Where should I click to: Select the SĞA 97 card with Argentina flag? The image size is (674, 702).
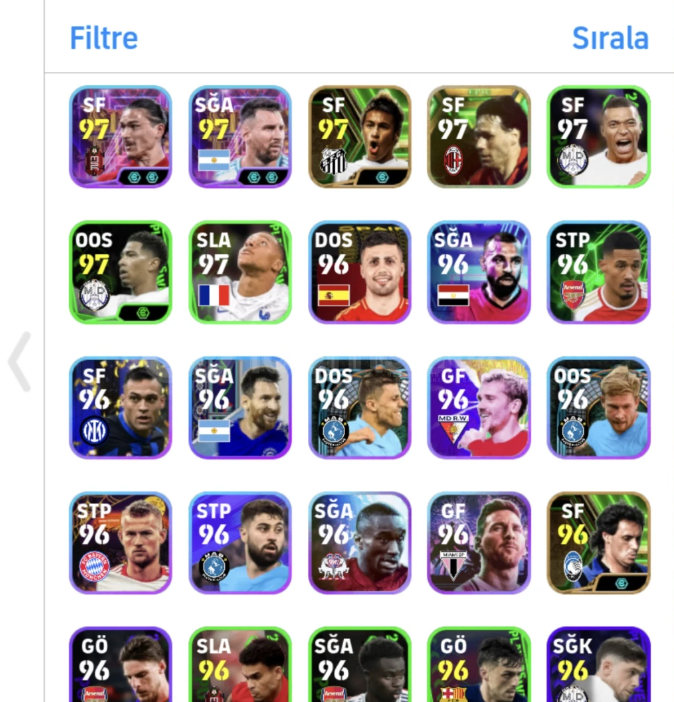click(240, 137)
